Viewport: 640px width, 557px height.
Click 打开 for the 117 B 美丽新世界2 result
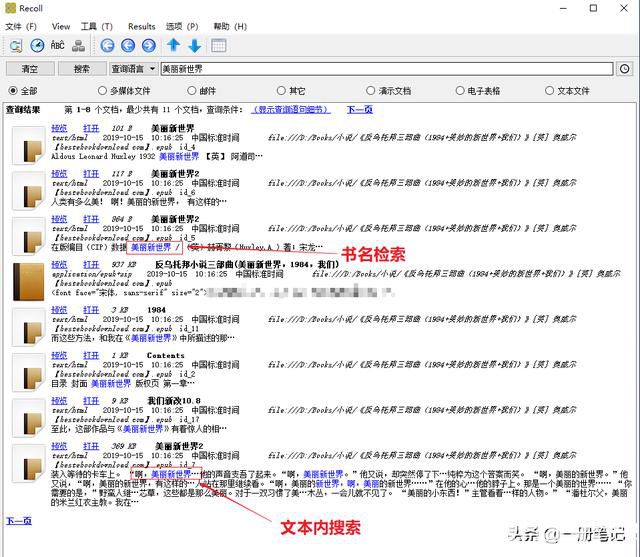click(x=91, y=173)
